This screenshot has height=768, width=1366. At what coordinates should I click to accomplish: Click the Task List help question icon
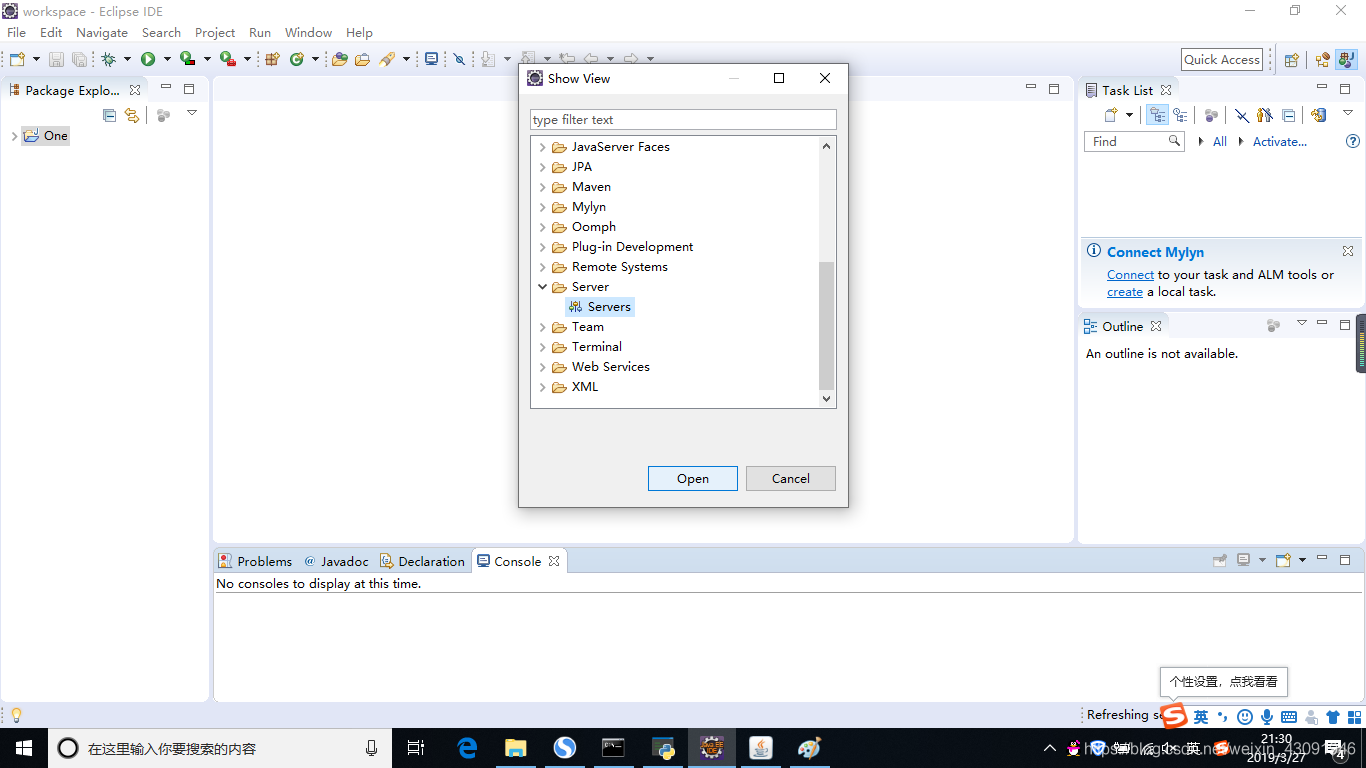(x=1353, y=142)
